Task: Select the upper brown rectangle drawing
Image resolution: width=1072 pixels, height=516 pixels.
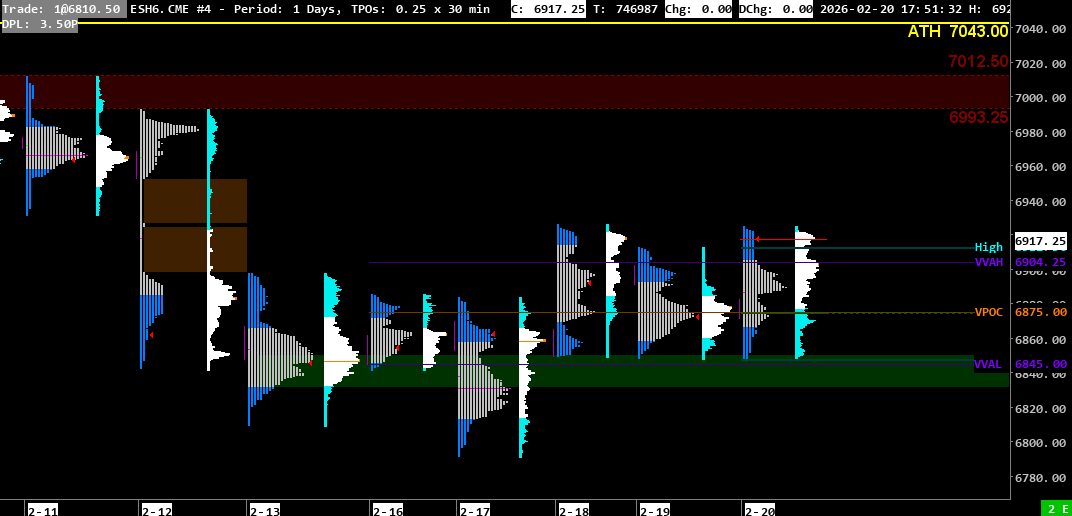Action: pyautogui.click(x=195, y=201)
